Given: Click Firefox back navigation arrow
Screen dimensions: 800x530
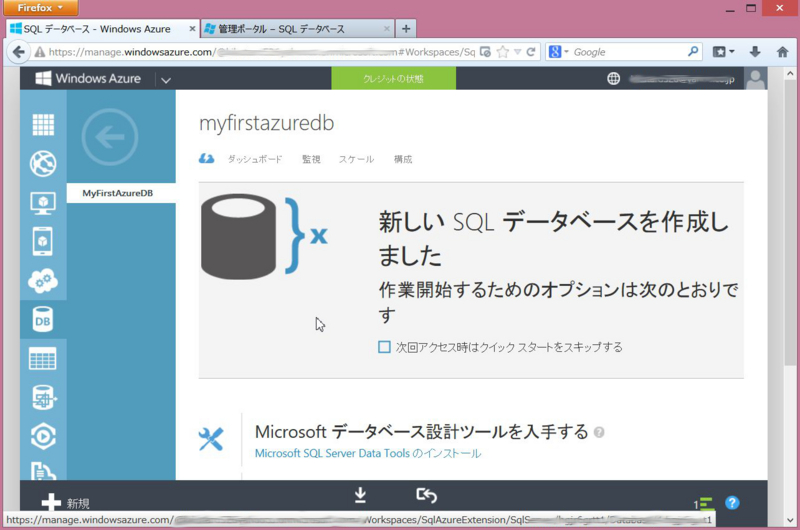Looking at the screenshot, I should (18, 52).
